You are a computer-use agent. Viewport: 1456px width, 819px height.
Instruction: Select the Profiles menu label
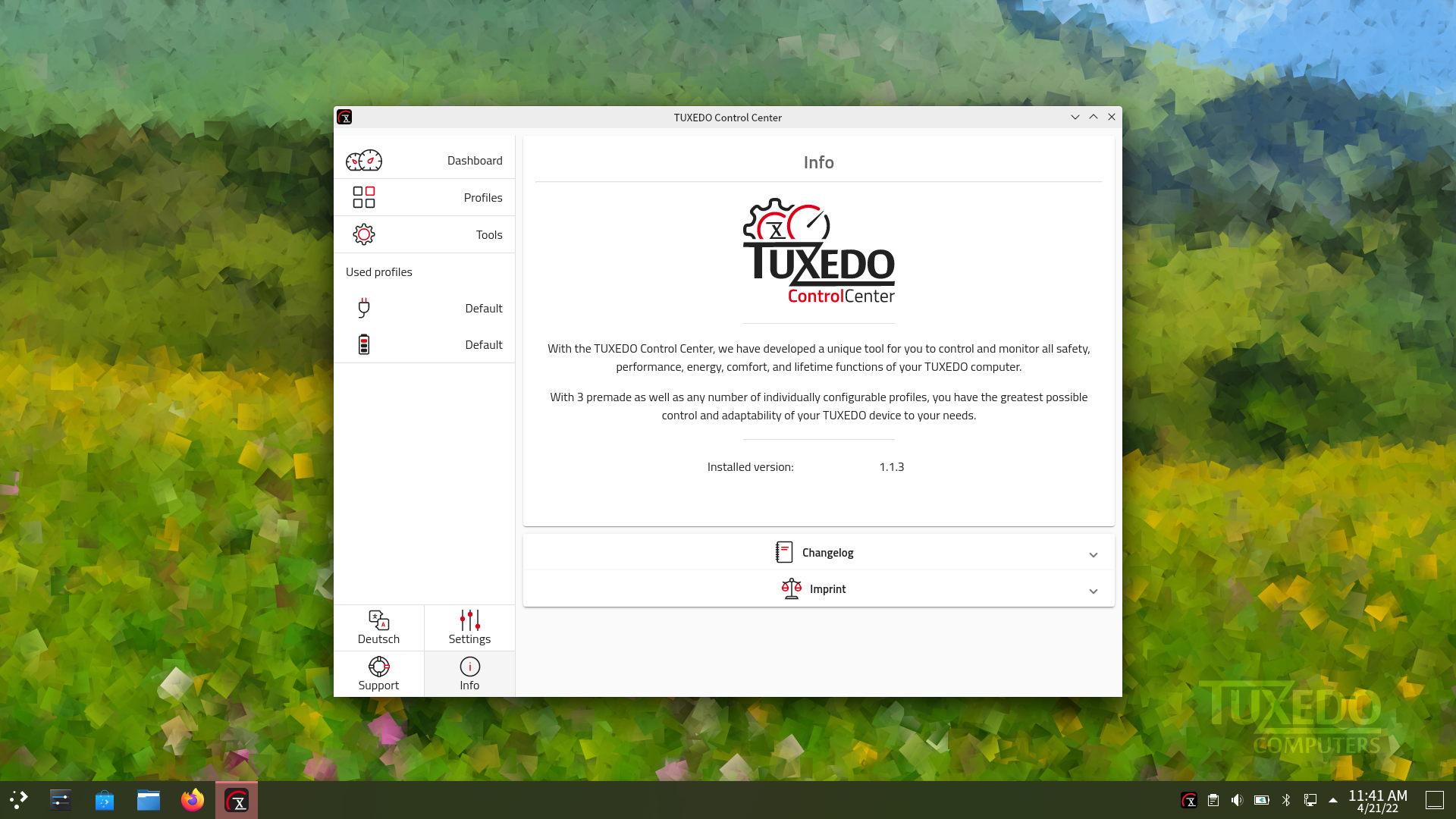click(482, 197)
